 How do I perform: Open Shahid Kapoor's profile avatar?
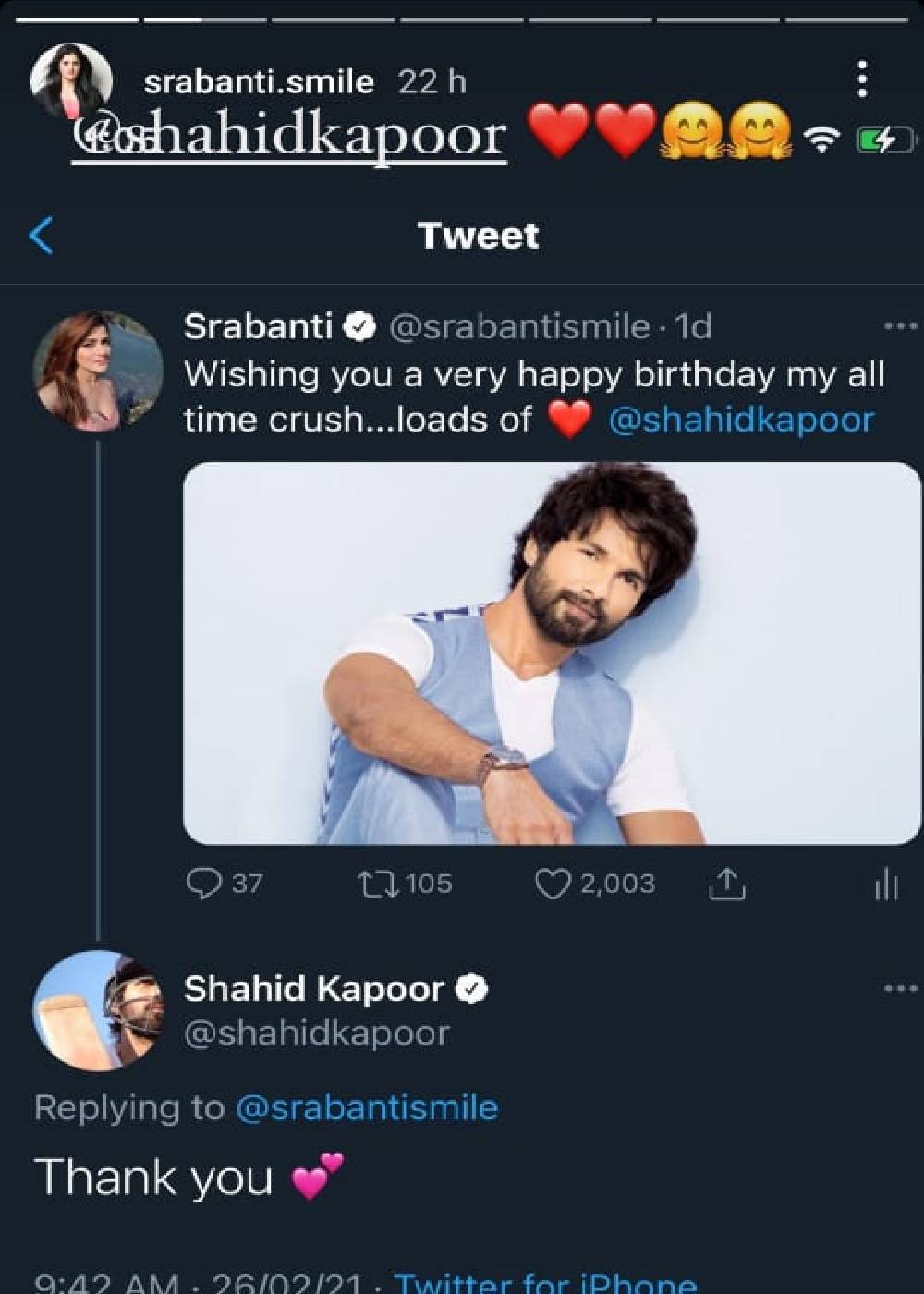point(97,1010)
